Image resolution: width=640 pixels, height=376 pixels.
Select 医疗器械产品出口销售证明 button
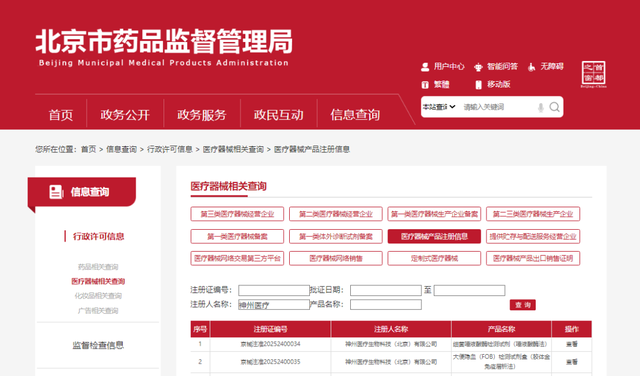coord(533,258)
